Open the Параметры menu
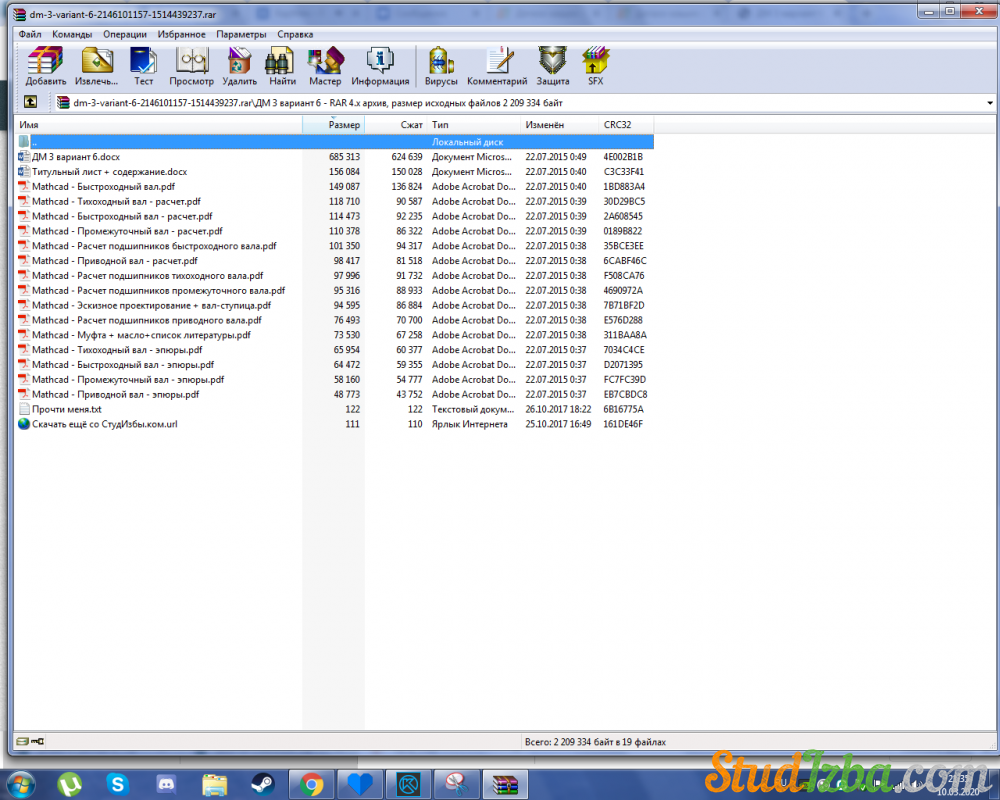The width and height of the screenshot is (1000, 800). 241,34
